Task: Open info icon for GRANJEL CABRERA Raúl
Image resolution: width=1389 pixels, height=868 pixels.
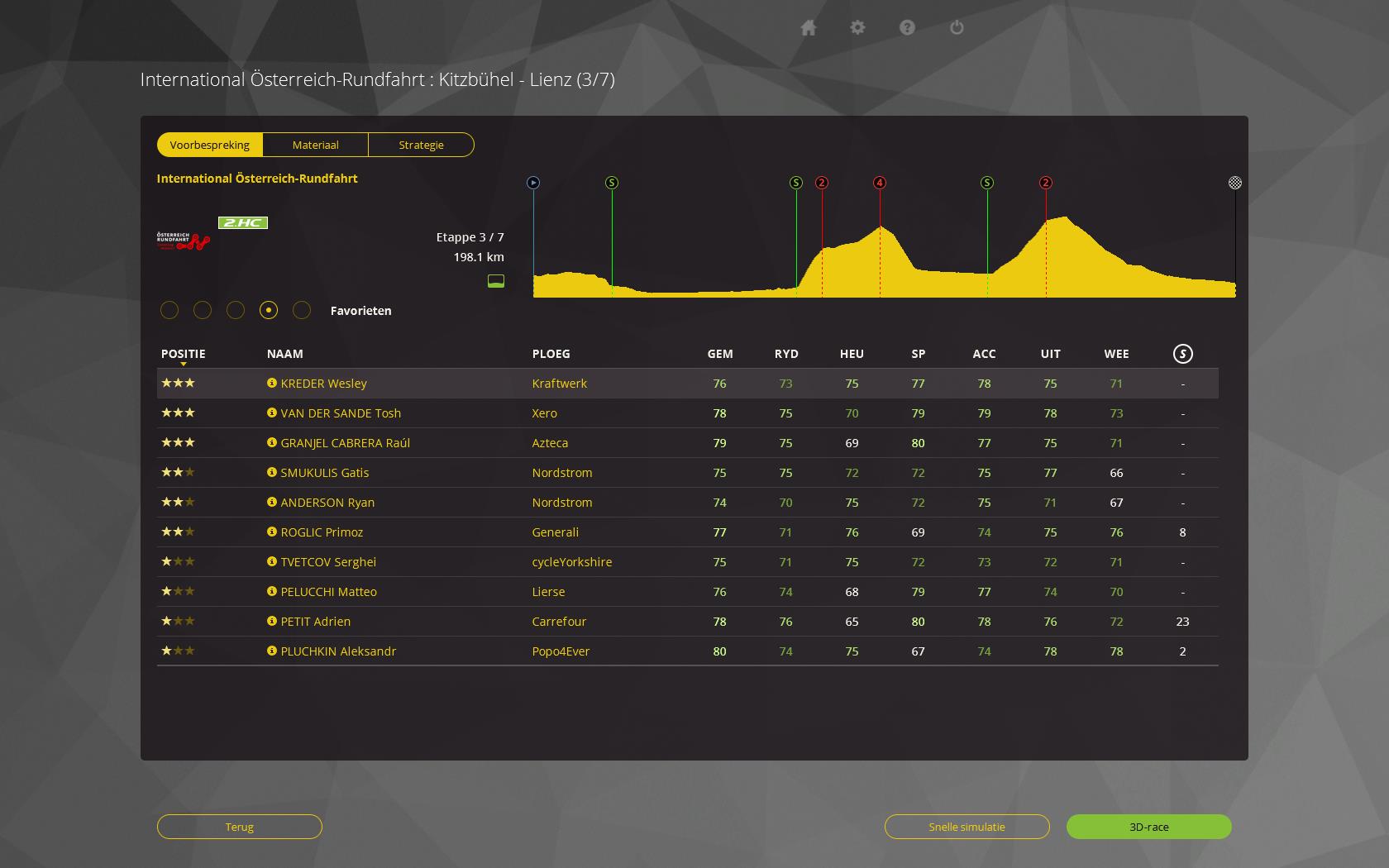Action: click(271, 442)
